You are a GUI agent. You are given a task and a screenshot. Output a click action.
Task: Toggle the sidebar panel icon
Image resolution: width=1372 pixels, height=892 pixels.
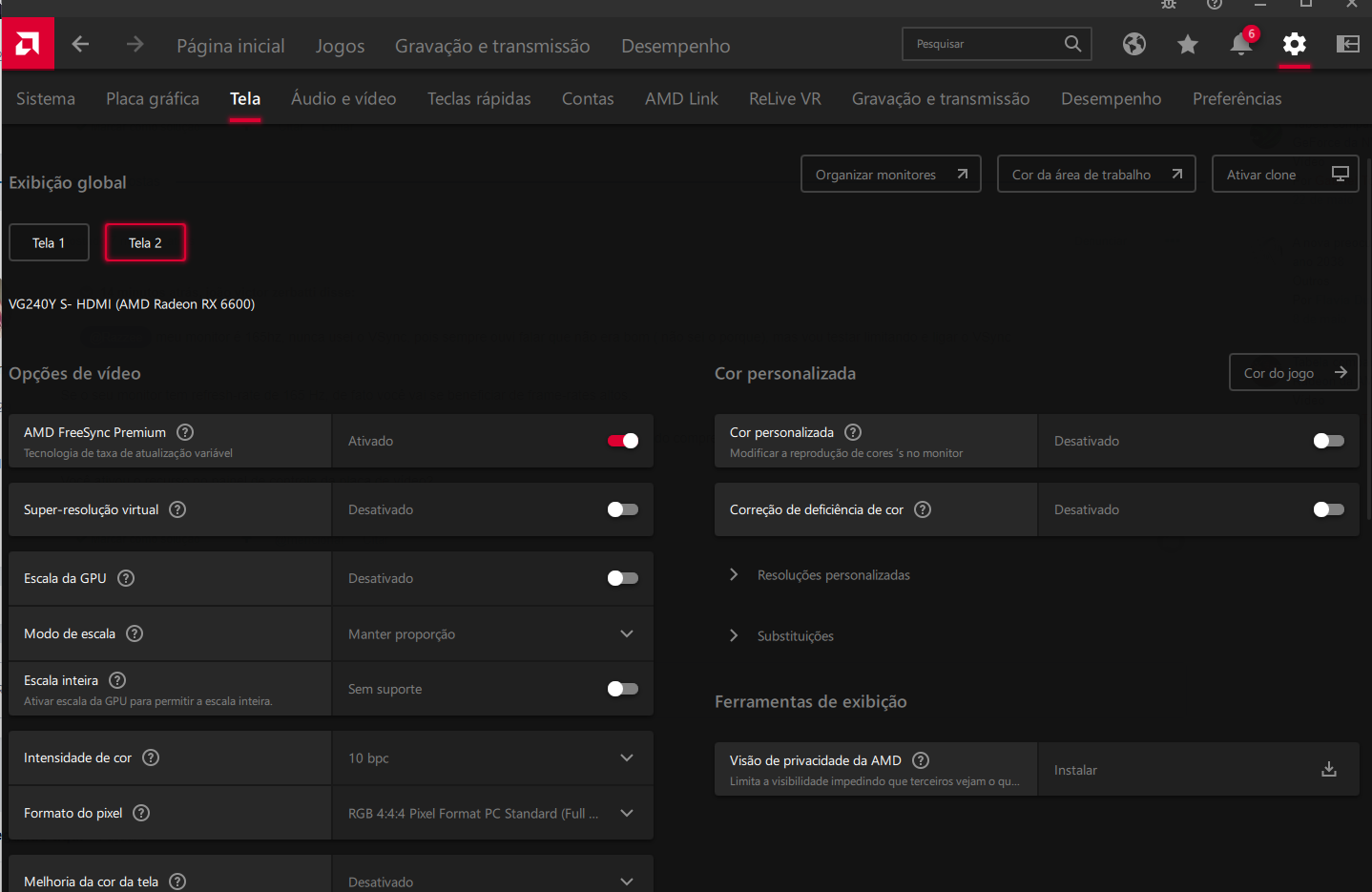point(1348,44)
